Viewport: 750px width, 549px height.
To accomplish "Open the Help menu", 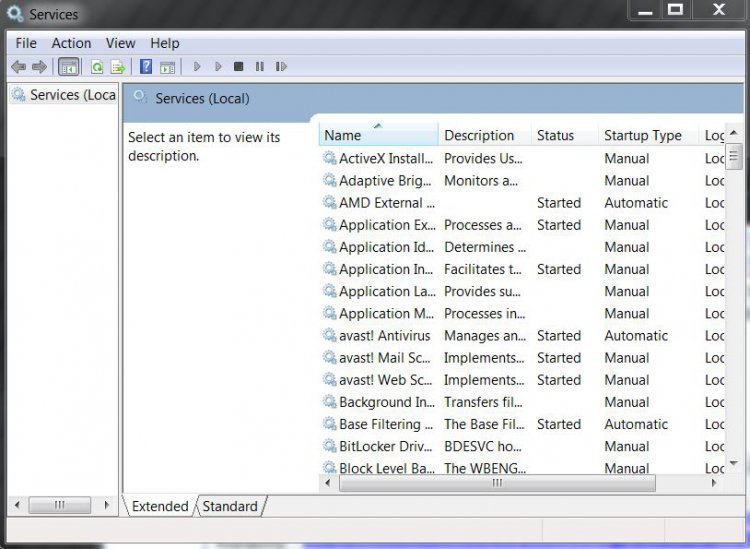I will pyautogui.click(x=165, y=43).
